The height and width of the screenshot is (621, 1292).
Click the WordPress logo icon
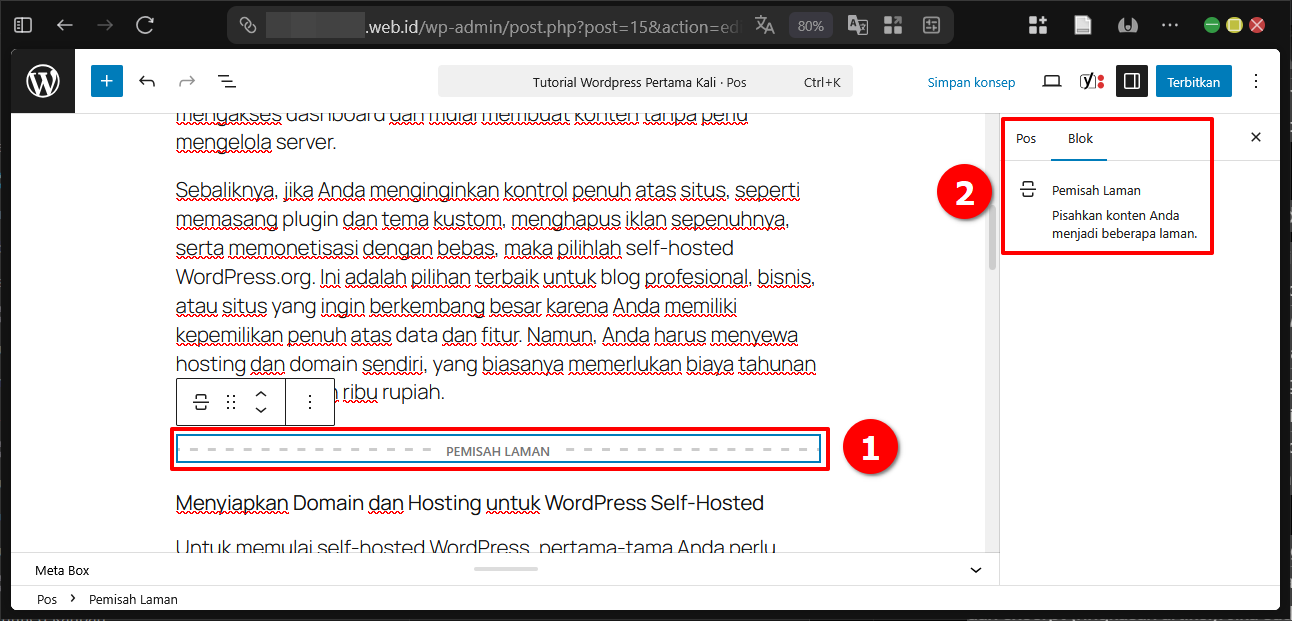pyautogui.click(x=42, y=81)
